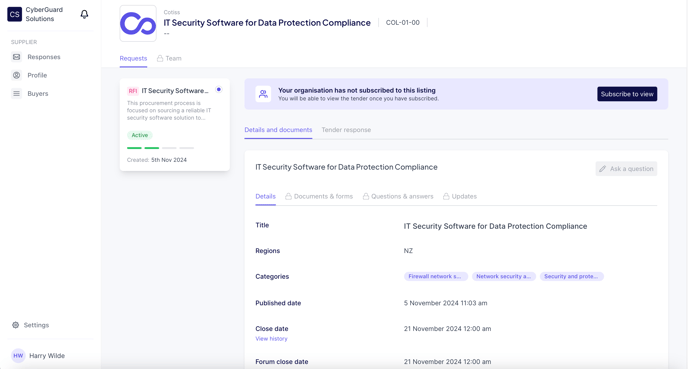Open the notifications bell icon
688x369 pixels.
[x=84, y=14]
